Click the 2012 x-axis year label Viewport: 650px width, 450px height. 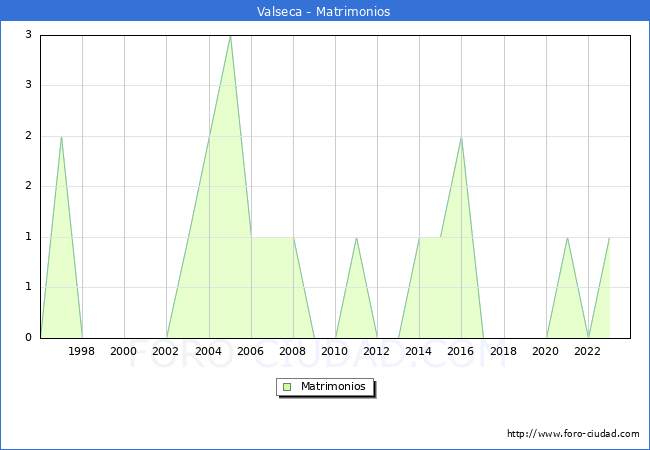tap(377, 351)
